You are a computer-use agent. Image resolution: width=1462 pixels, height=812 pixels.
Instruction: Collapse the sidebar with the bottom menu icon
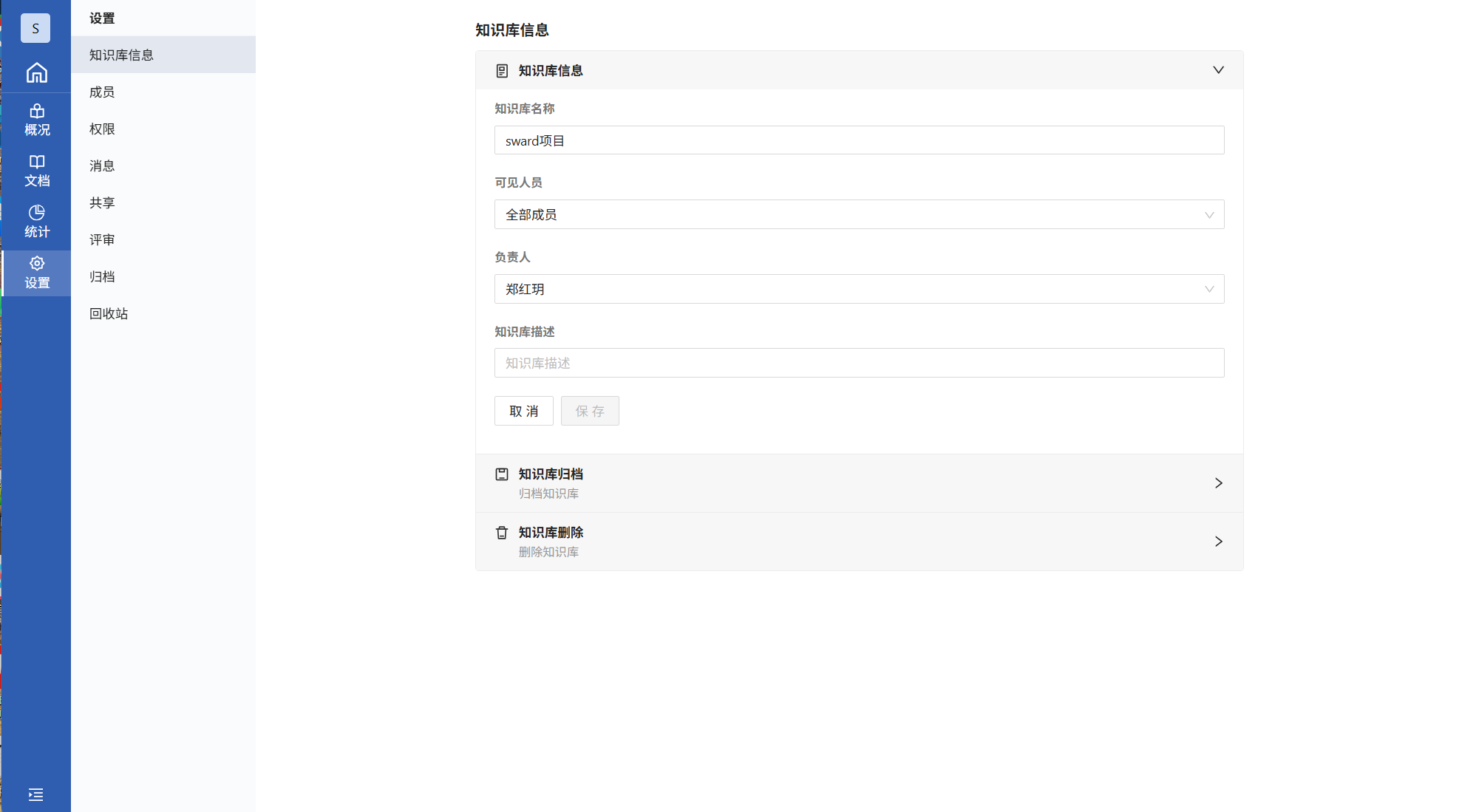coord(35,794)
